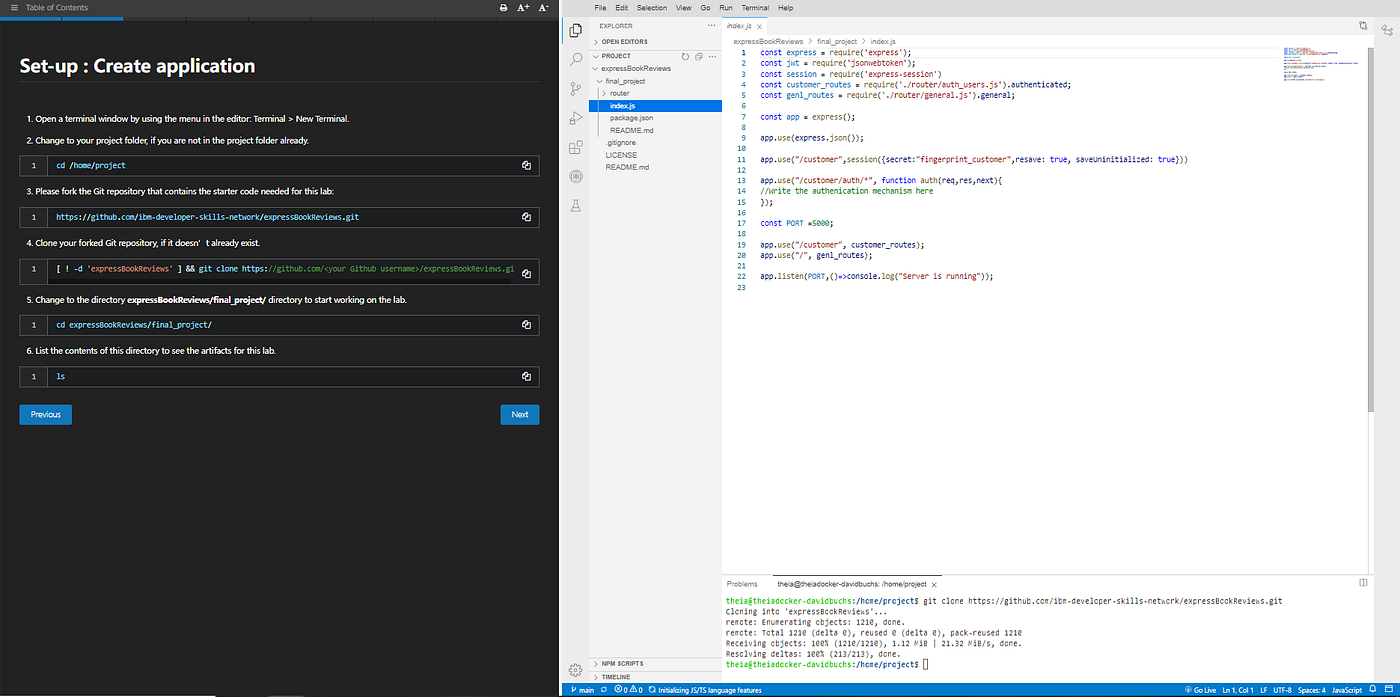
Task: Open the Extensions view in activity bar
Action: pos(575,147)
